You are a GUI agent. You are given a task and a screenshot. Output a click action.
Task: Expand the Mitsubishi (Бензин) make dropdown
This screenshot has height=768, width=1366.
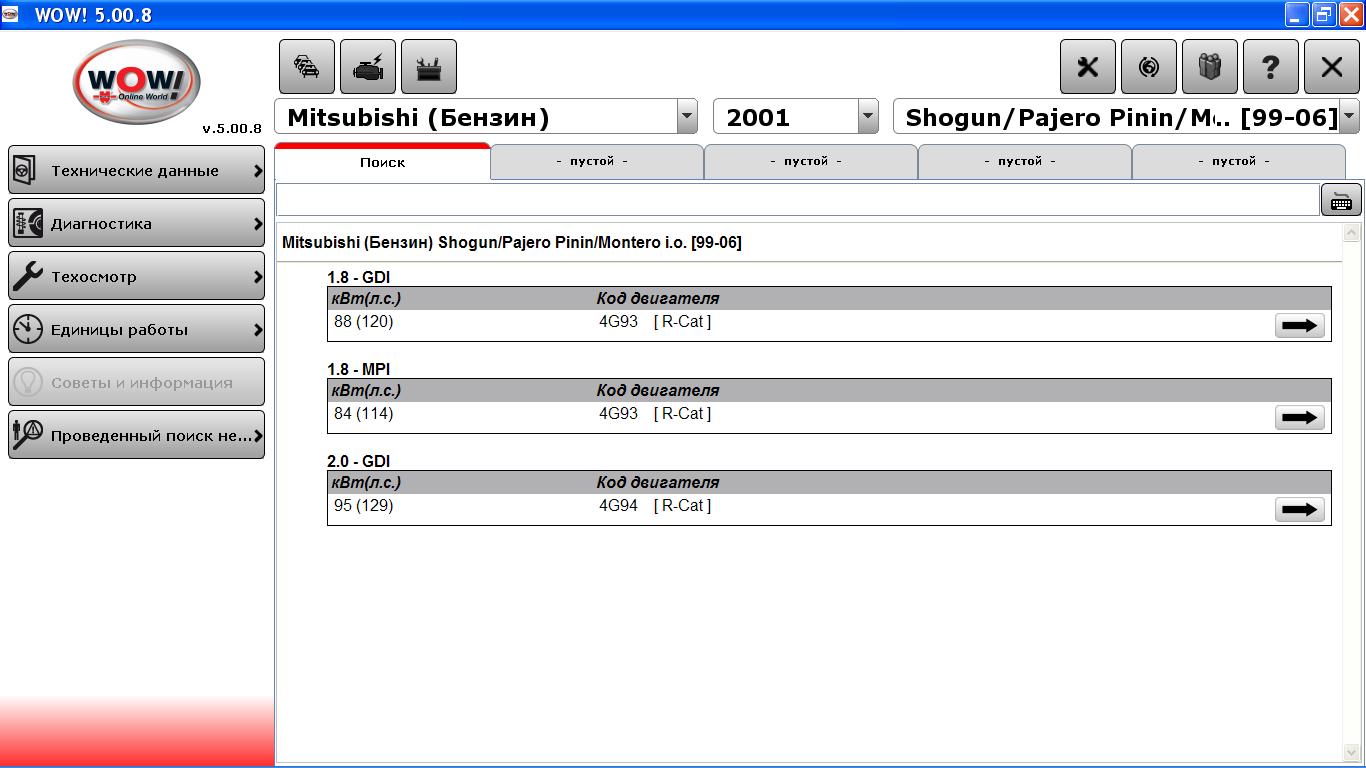tap(687, 117)
